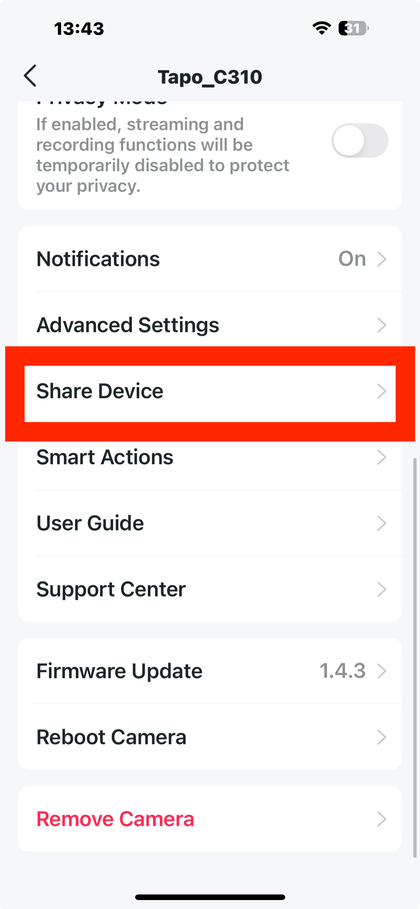Screen dimensions: 420x909
Task: Open Smart Actions
Action: 210,457
